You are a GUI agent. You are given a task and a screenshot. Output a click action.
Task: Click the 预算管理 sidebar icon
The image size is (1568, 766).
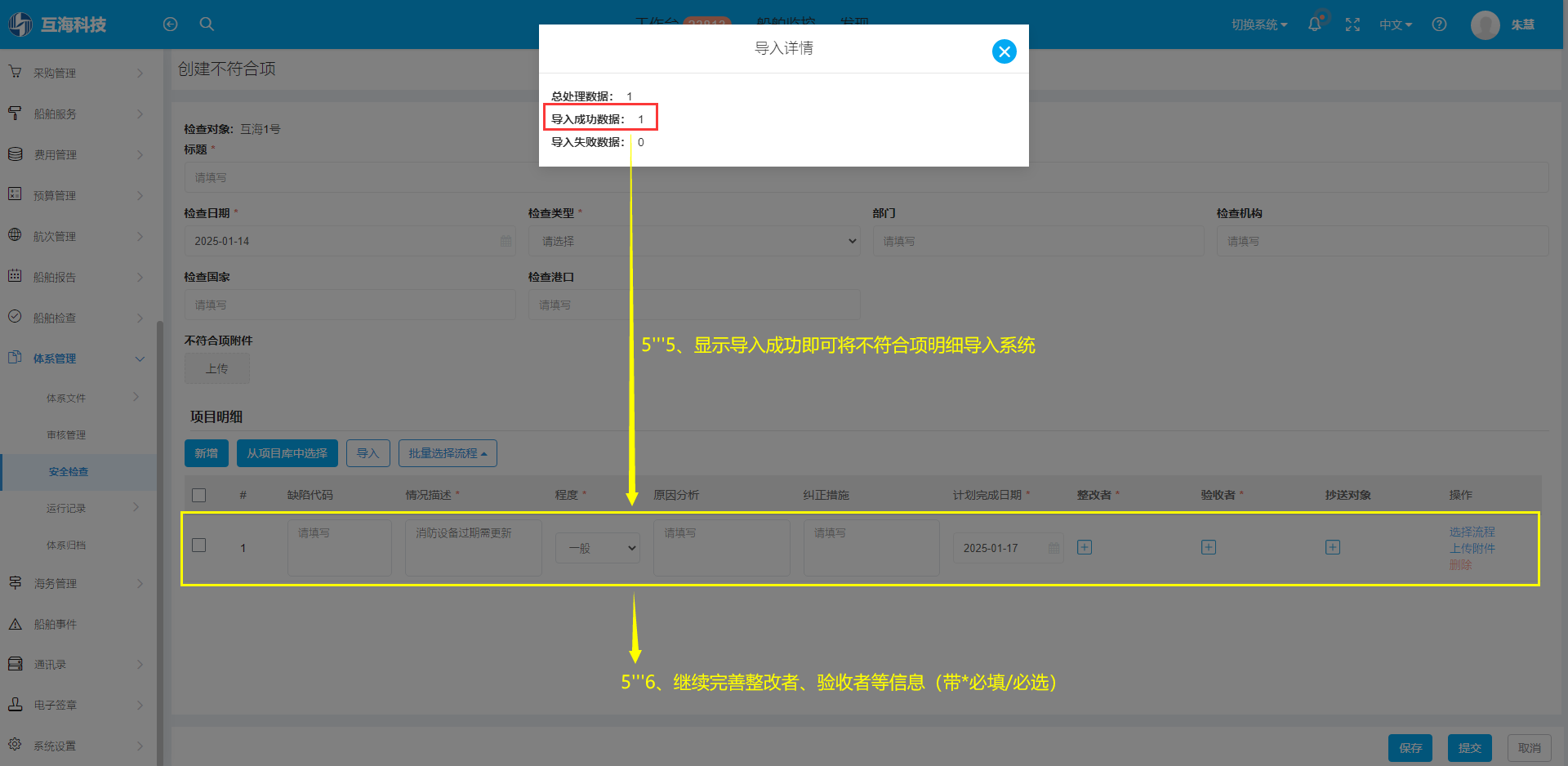15,194
